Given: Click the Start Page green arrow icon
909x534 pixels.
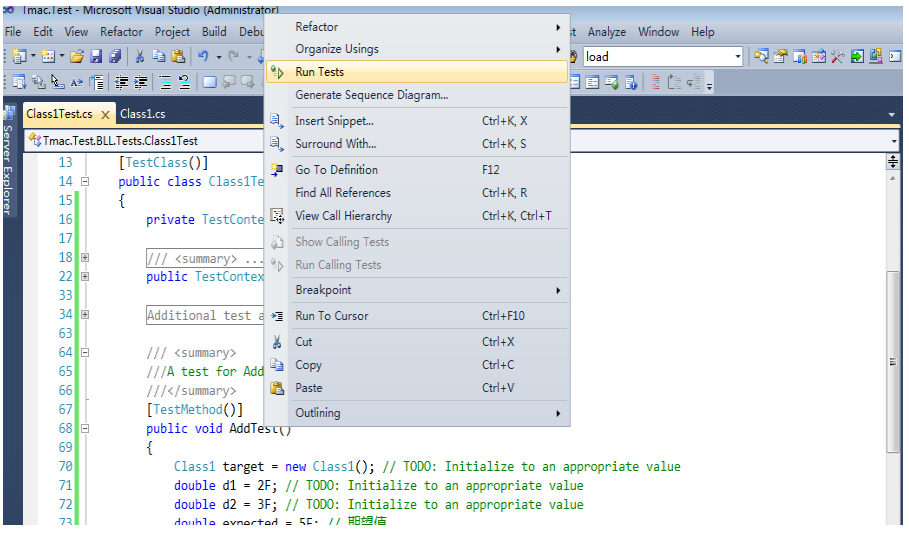Looking at the screenshot, I should (857, 56).
